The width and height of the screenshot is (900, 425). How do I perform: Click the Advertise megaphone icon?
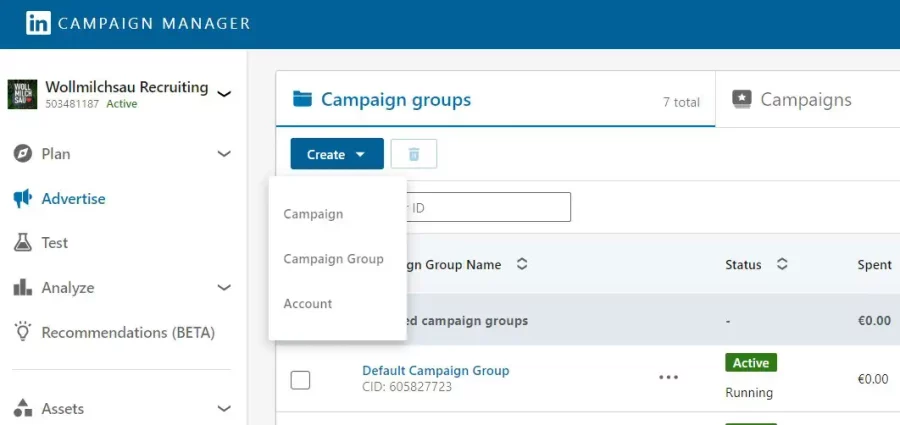pyautogui.click(x=22, y=199)
